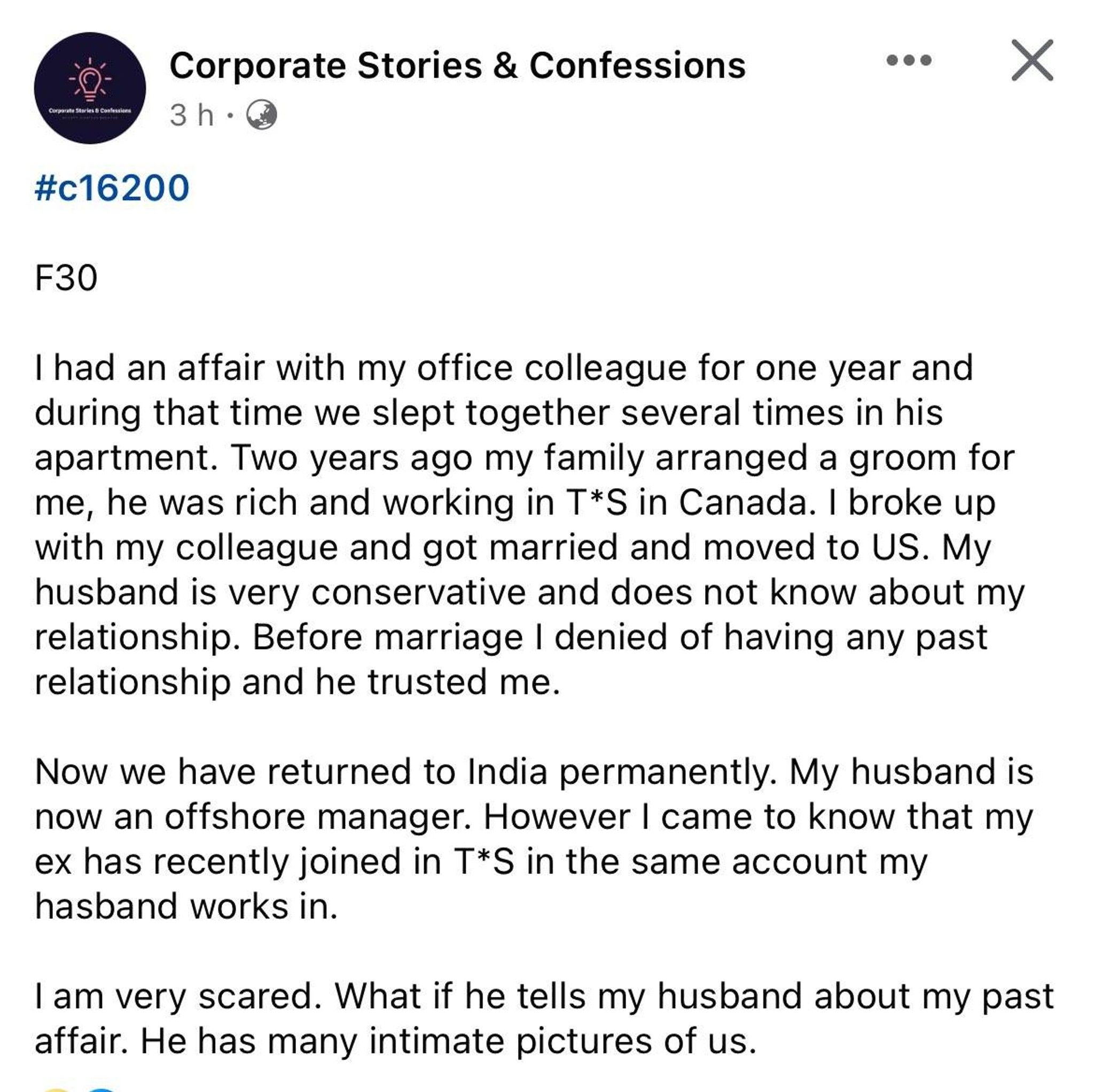Open the page's round profile picture

(x=90, y=88)
